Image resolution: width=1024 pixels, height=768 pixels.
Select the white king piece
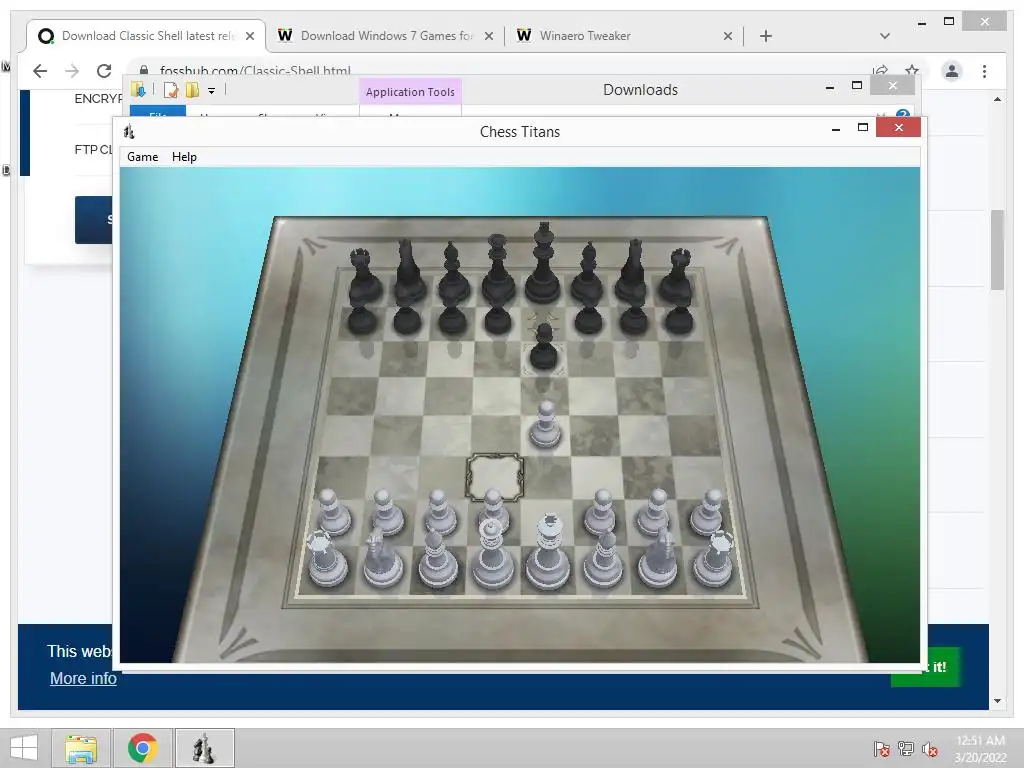(549, 552)
